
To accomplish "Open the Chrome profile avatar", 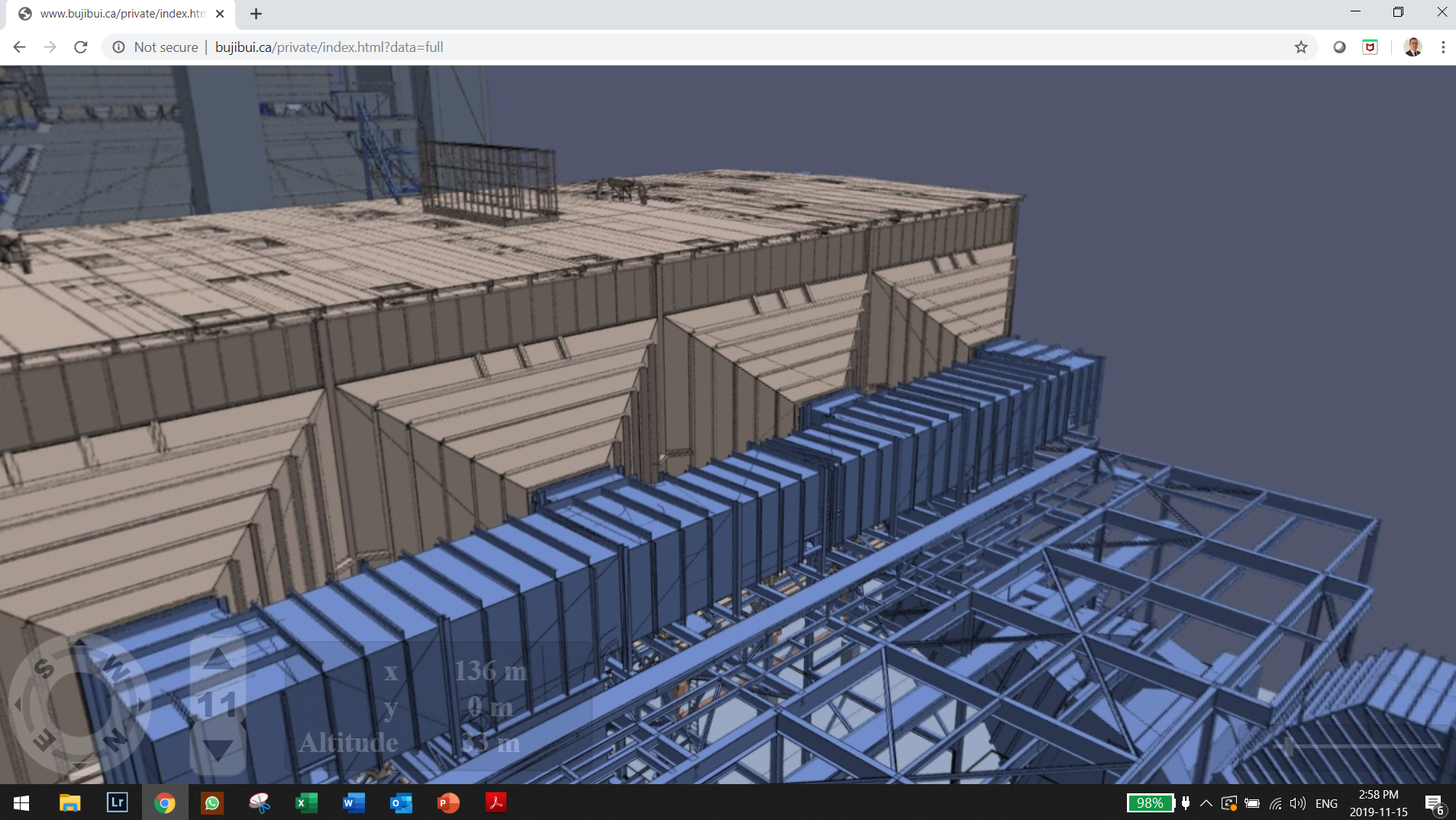I will [1412, 47].
